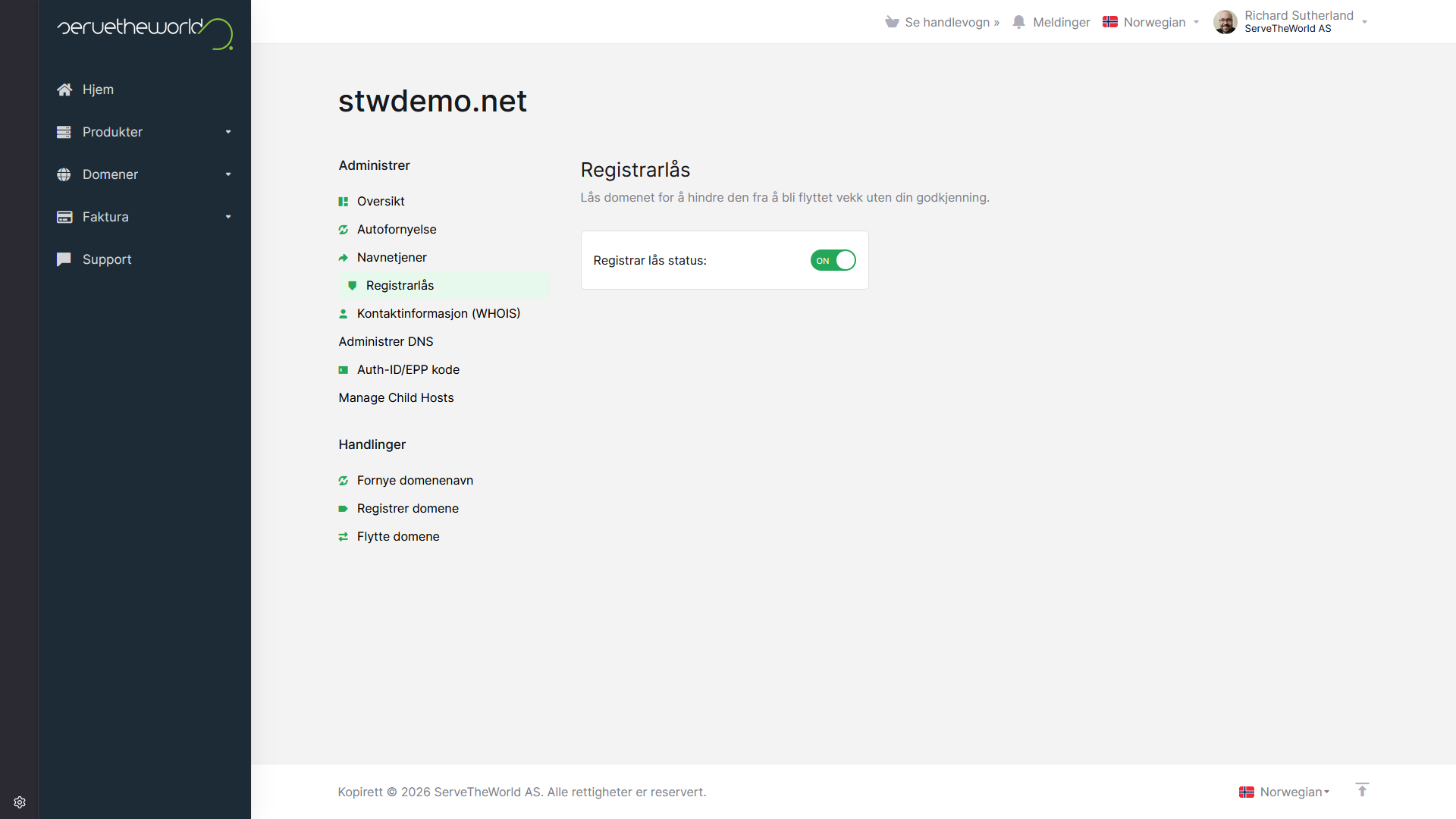Click the ServeTheWorld logo
This screenshot has height=819, width=1456.
click(144, 33)
